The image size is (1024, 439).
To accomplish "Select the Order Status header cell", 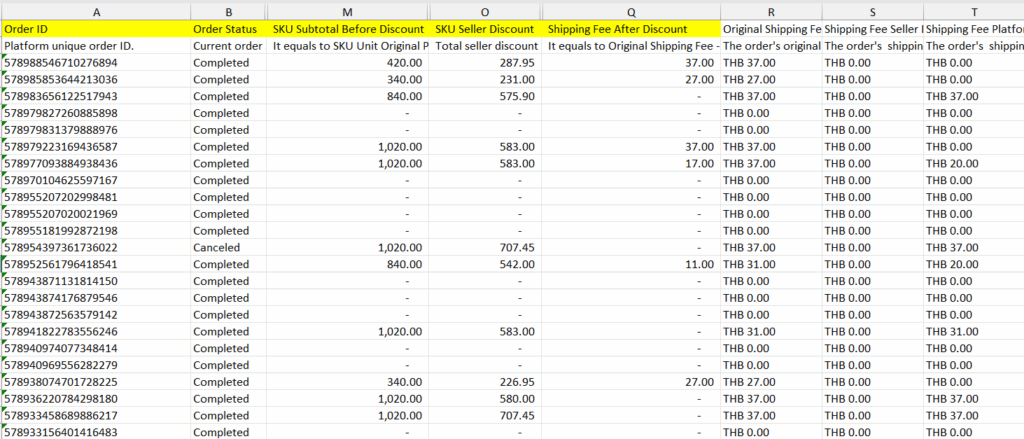I will (x=228, y=29).
